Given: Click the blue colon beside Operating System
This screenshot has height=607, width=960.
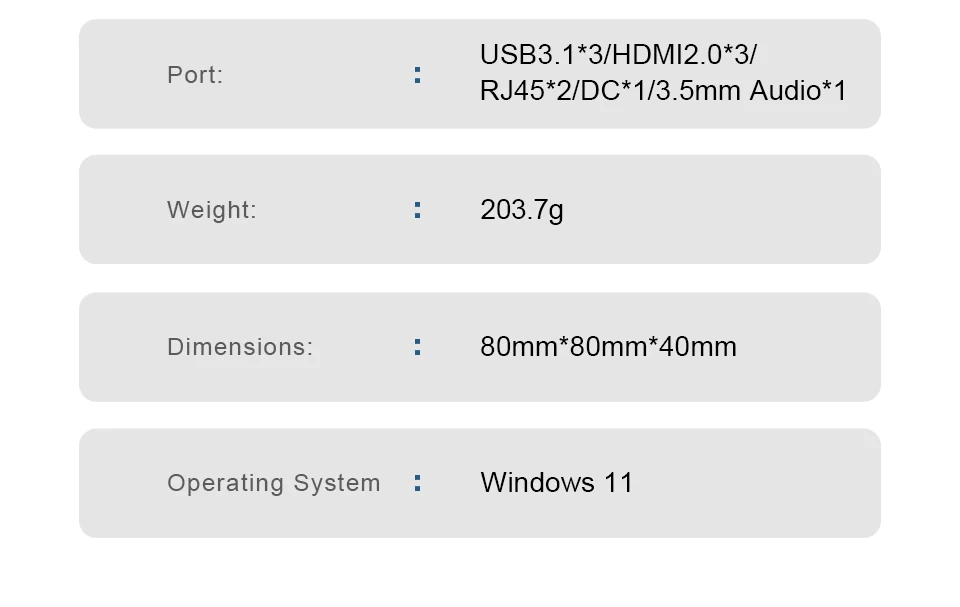Looking at the screenshot, I should point(418,483).
